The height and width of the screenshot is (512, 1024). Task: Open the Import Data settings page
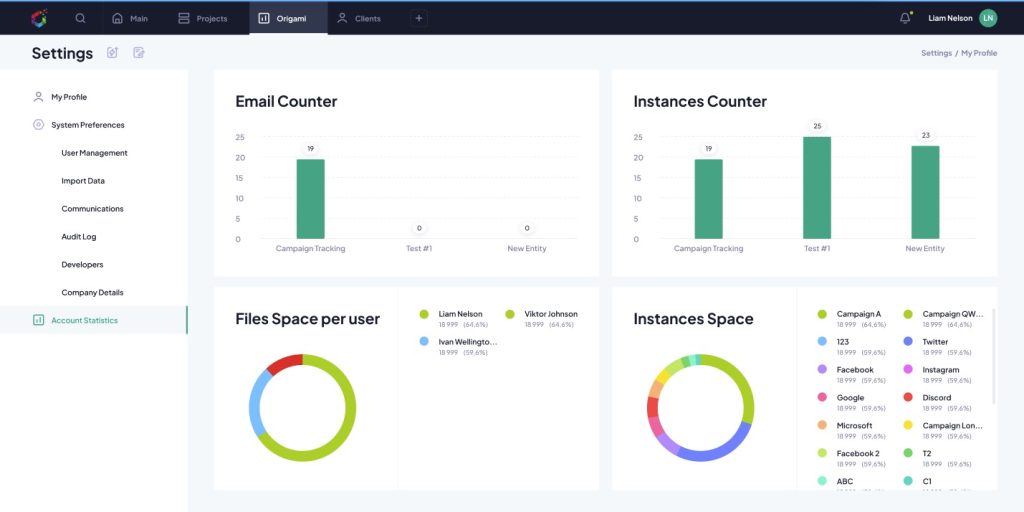[83, 181]
